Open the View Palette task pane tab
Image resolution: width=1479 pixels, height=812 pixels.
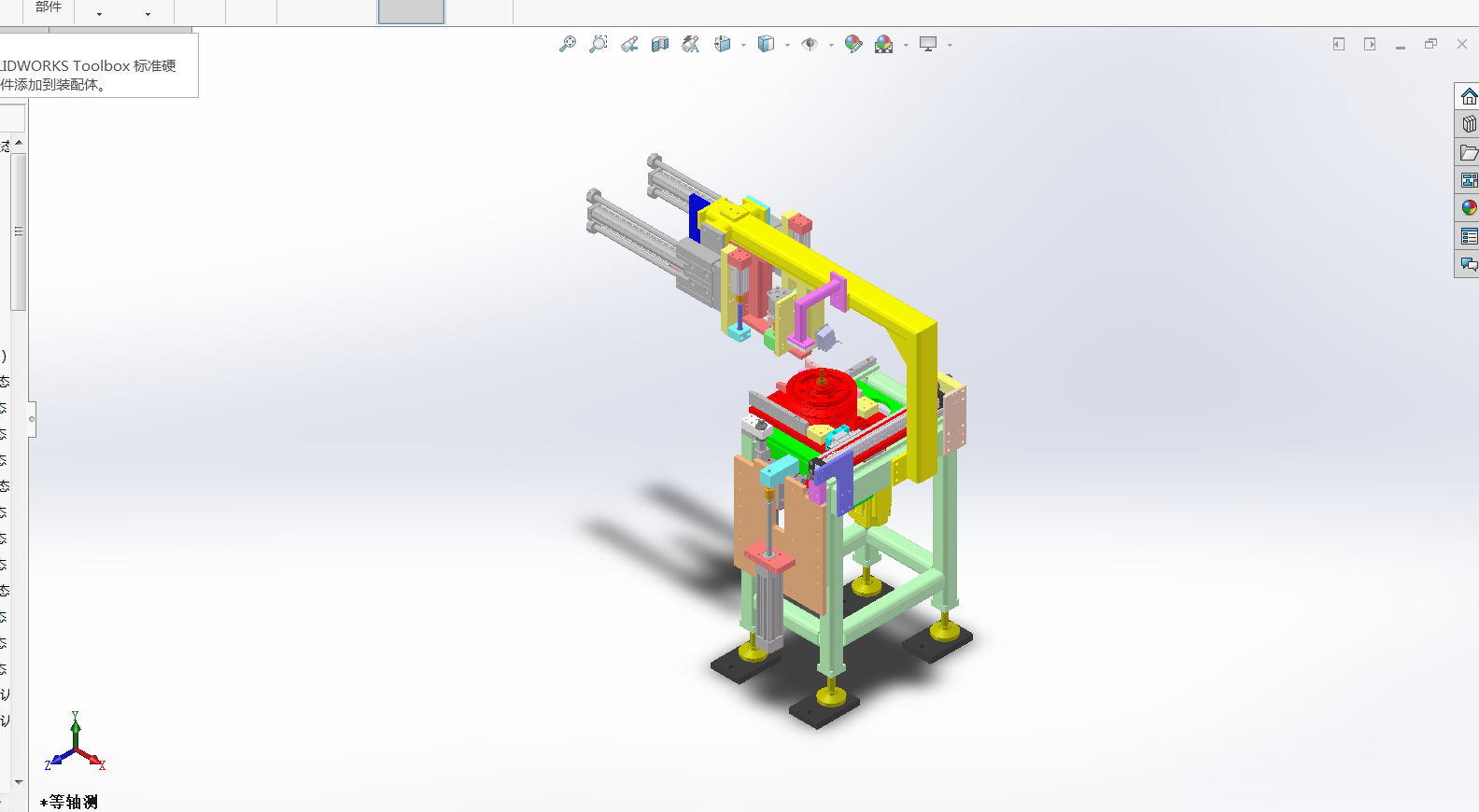click(x=1469, y=180)
